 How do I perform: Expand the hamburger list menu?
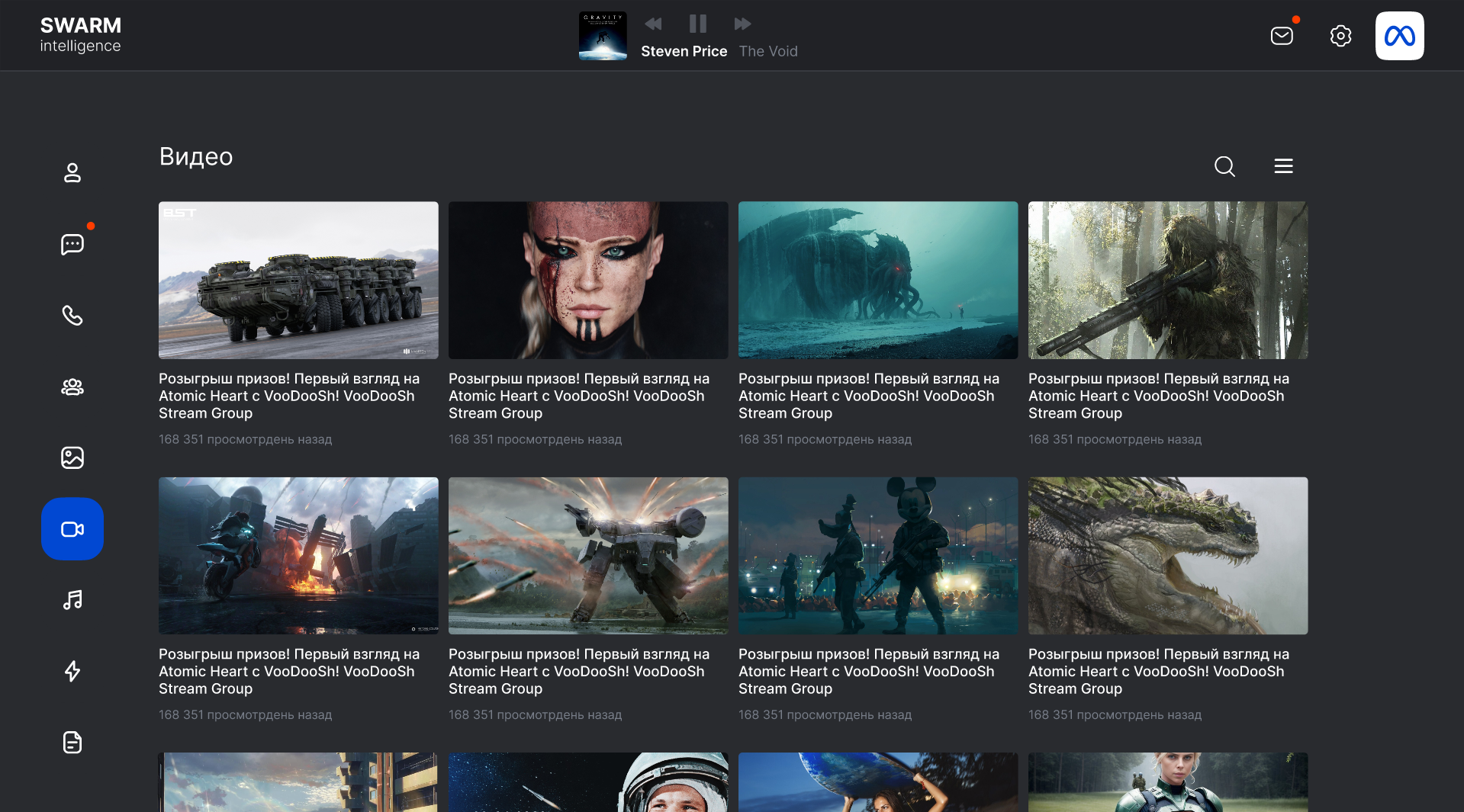[1283, 166]
